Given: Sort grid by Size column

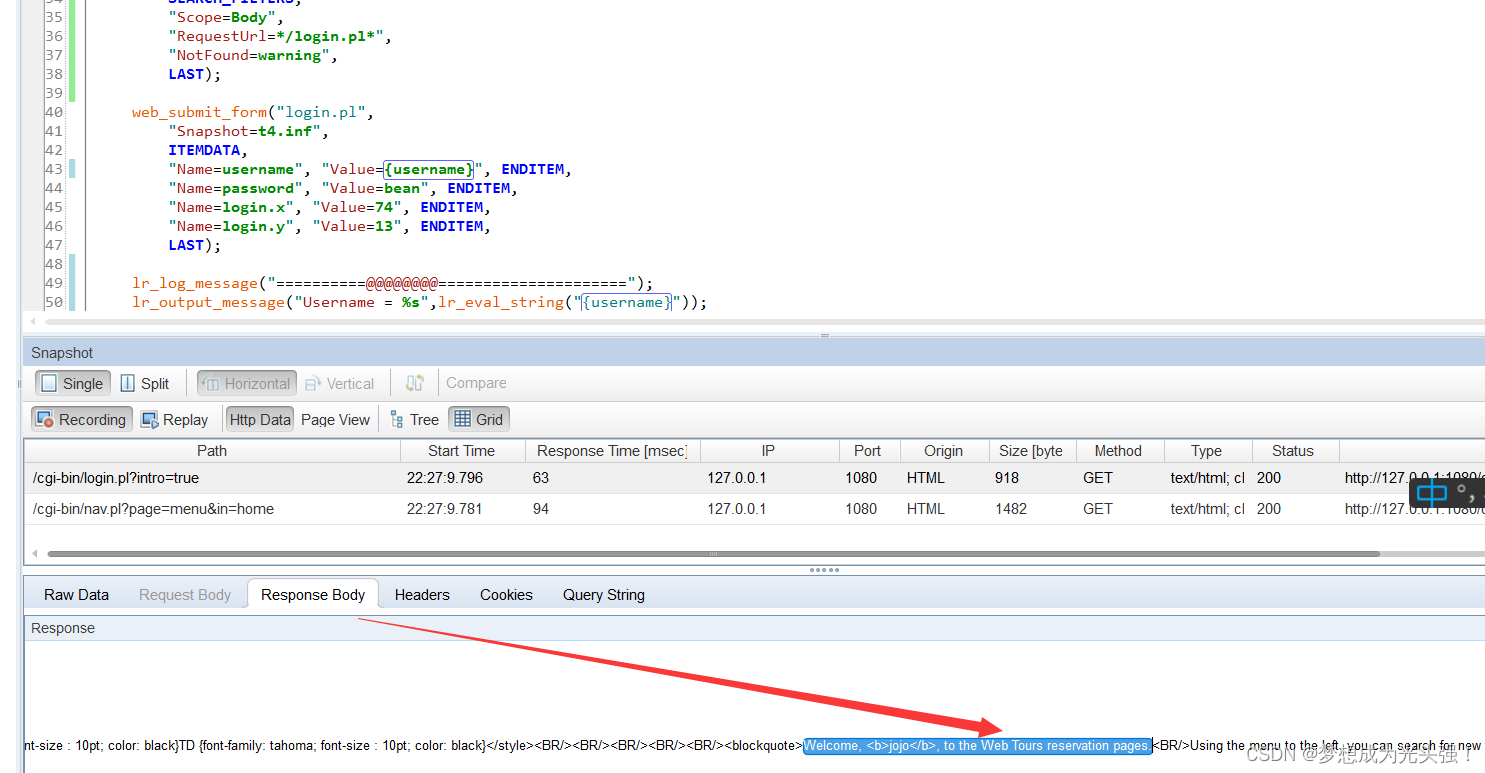Looking at the screenshot, I should tap(1033, 451).
